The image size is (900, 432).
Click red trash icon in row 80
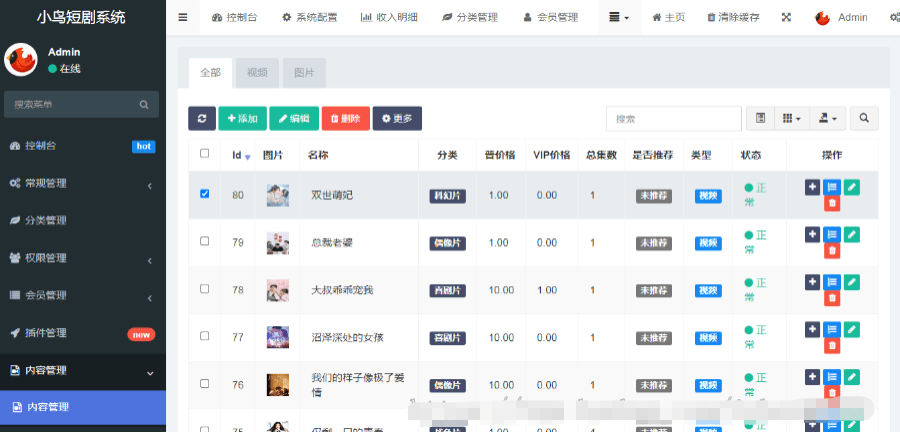coord(832,204)
